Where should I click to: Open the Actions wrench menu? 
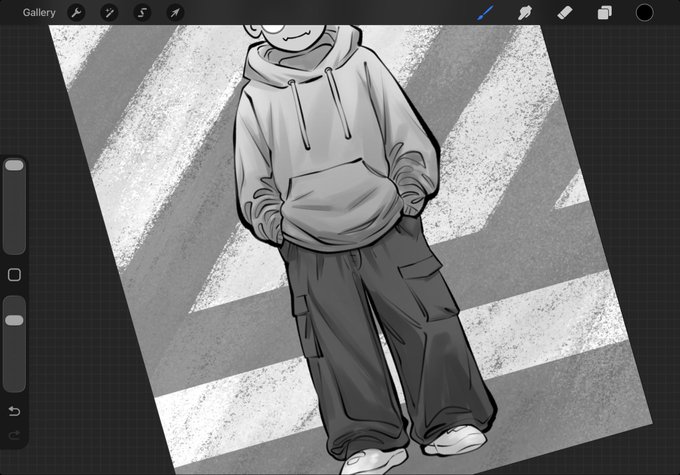point(76,13)
